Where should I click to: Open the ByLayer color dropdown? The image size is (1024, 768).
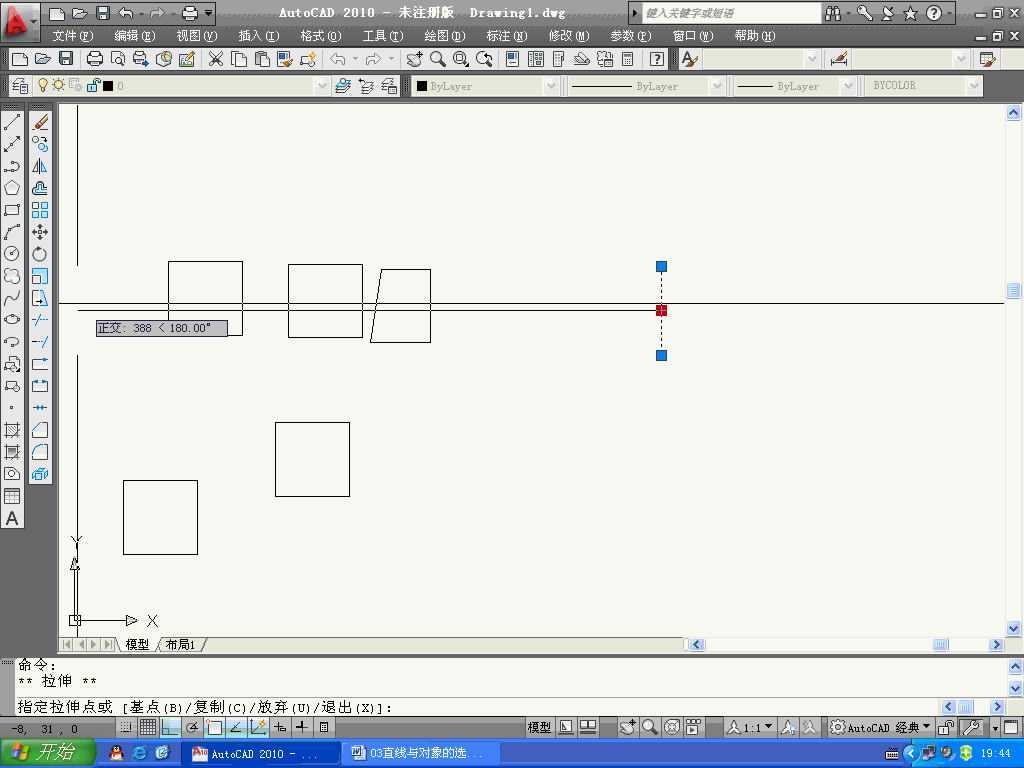click(x=550, y=86)
